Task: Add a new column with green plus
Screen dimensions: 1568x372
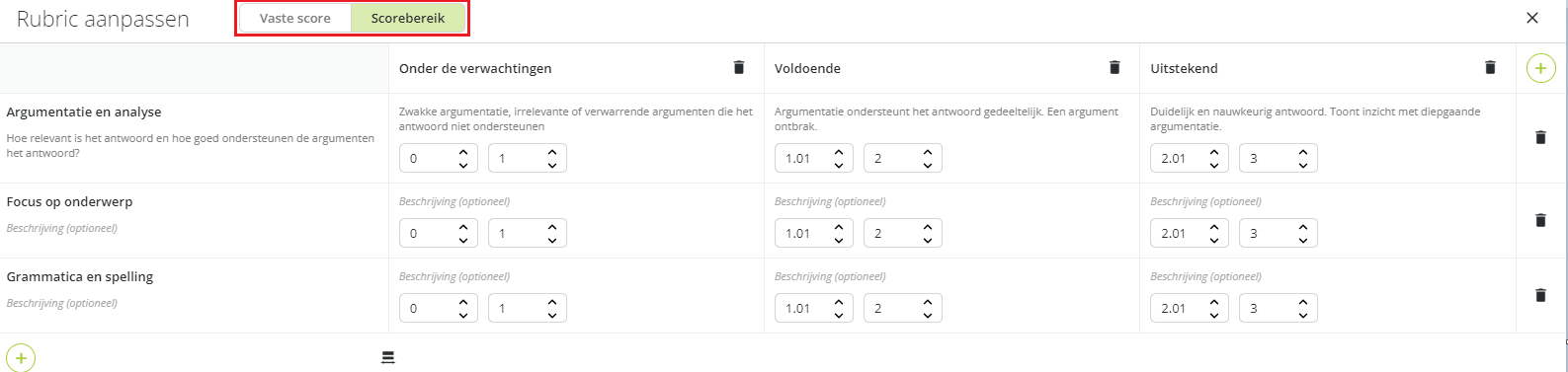Action: 1540,68
